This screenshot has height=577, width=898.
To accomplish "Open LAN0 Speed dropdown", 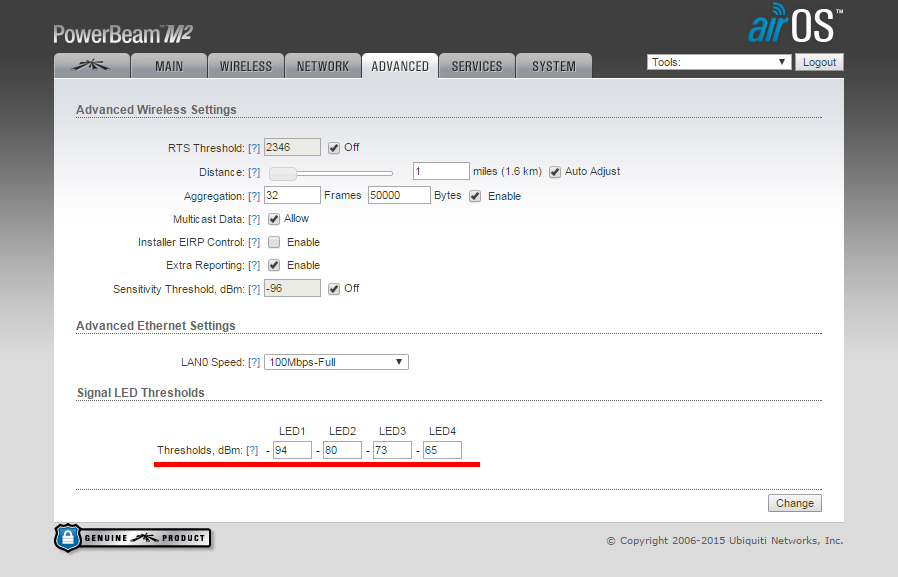I will coord(336,362).
